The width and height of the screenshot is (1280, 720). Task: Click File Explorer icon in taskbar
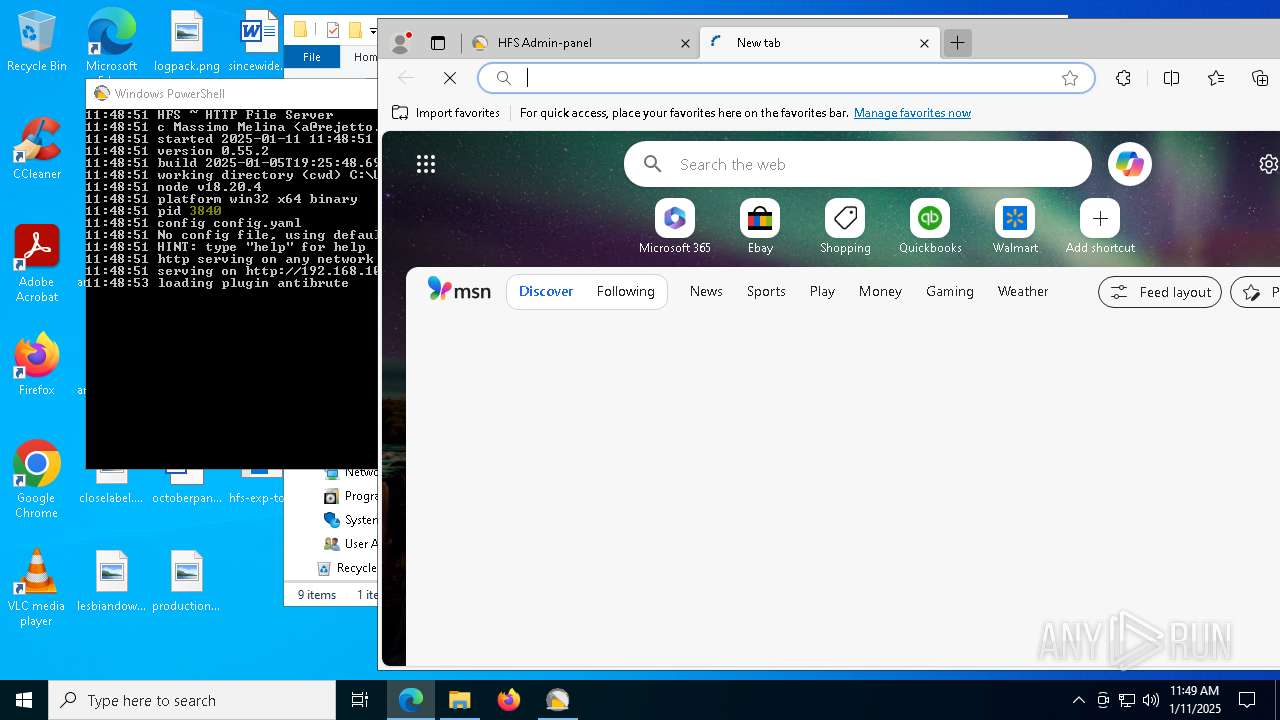(x=460, y=700)
